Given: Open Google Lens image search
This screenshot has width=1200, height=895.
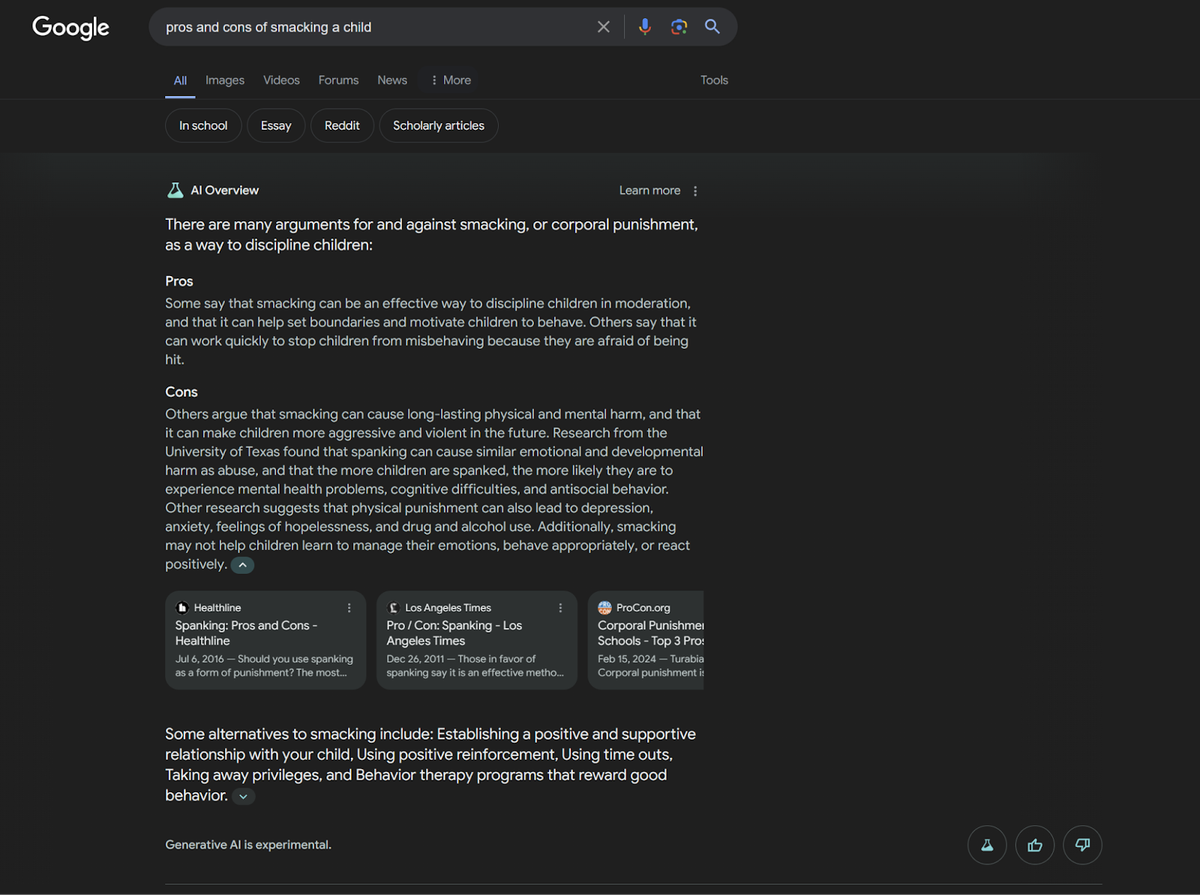Looking at the screenshot, I should click(x=679, y=27).
